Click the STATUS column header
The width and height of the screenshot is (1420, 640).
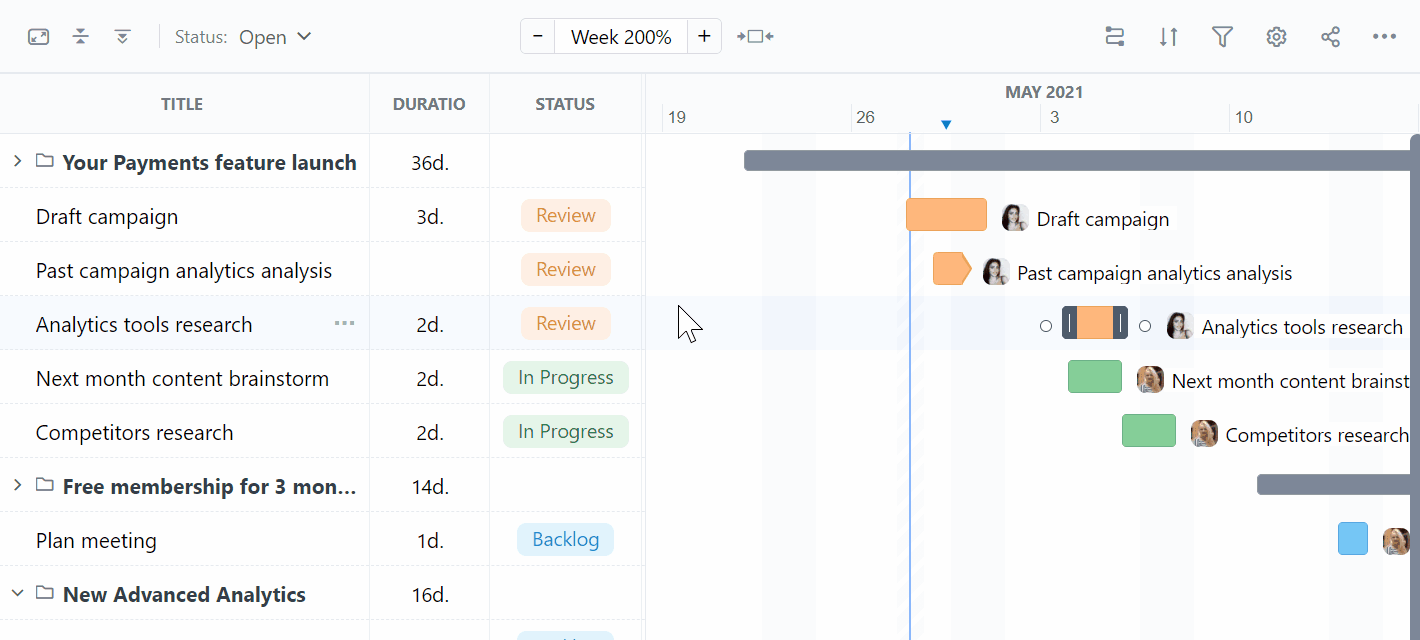tap(565, 104)
